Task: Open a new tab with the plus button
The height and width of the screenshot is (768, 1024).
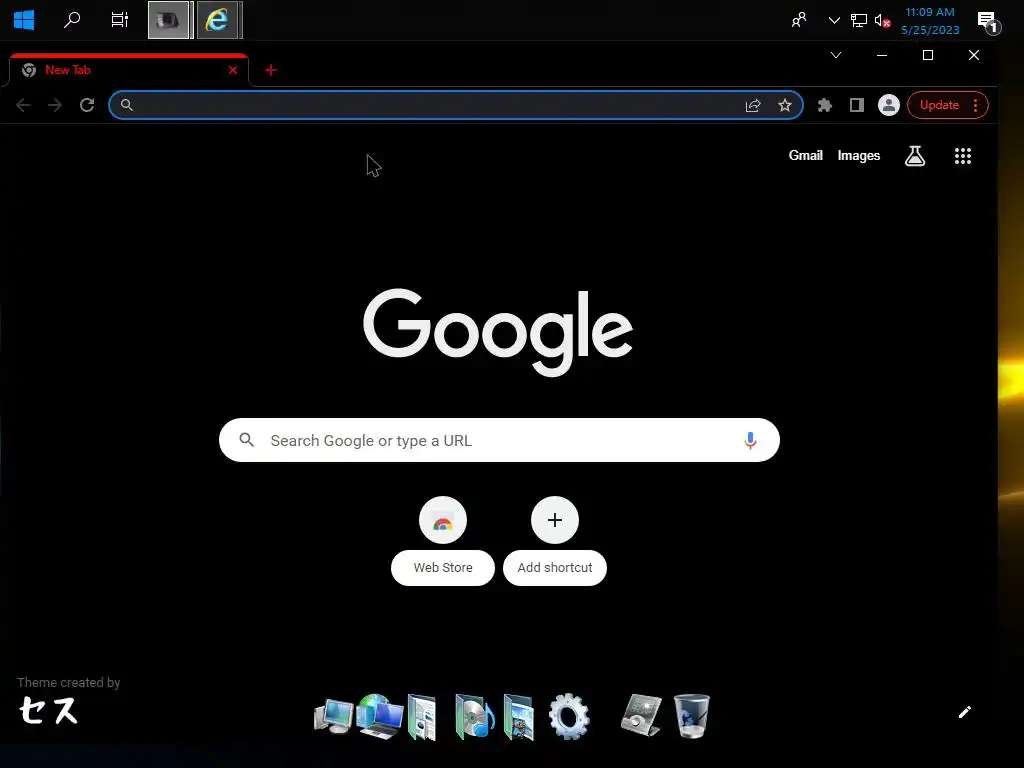Action: (271, 70)
